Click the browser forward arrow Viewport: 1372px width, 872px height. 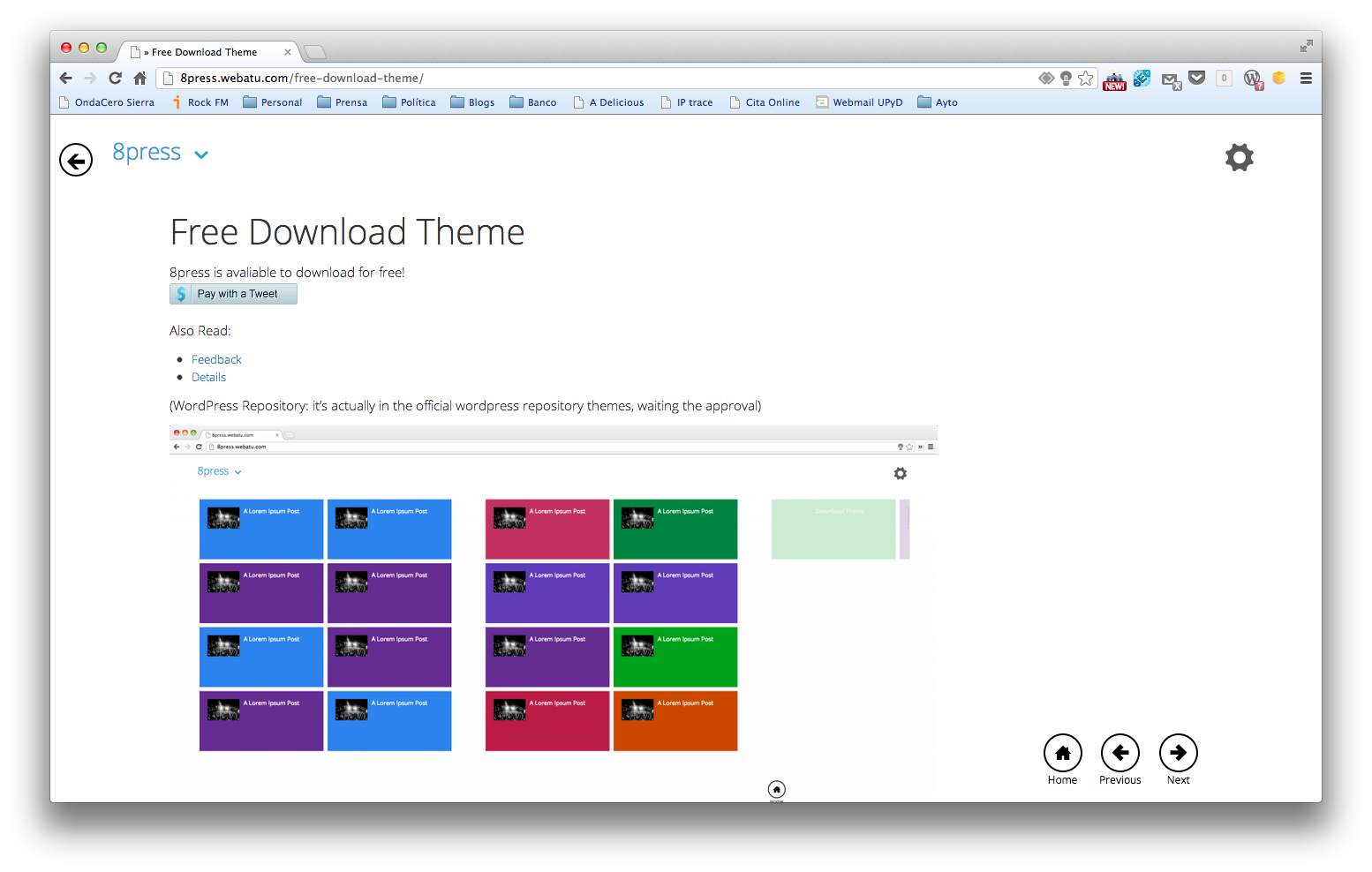(x=90, y=78)
